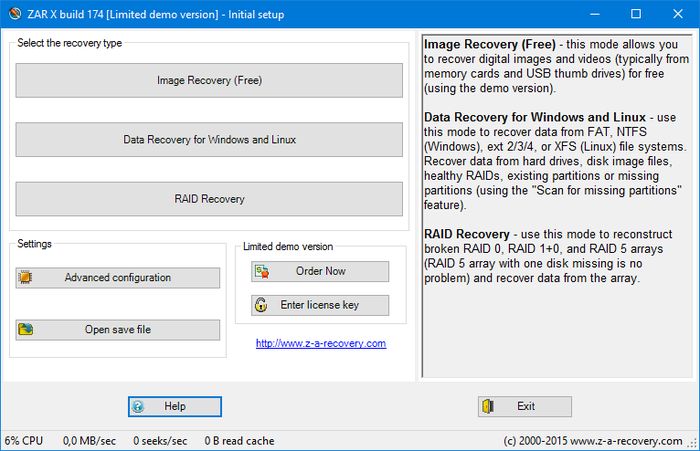The image size is (700, 451).
Task: Click the read cache status field
Action: tap(239, 440)
